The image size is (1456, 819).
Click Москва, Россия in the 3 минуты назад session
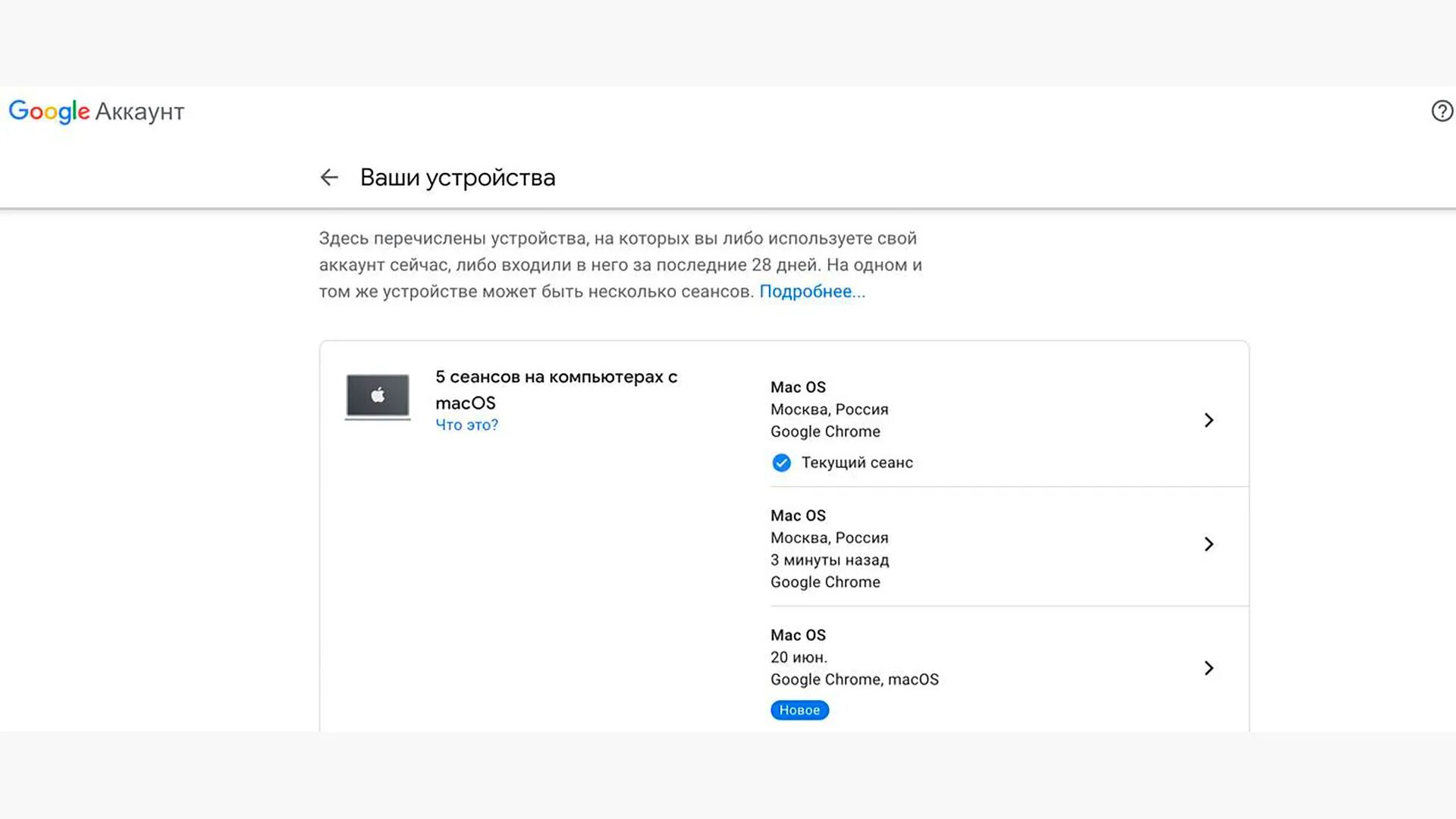(830, 538)
